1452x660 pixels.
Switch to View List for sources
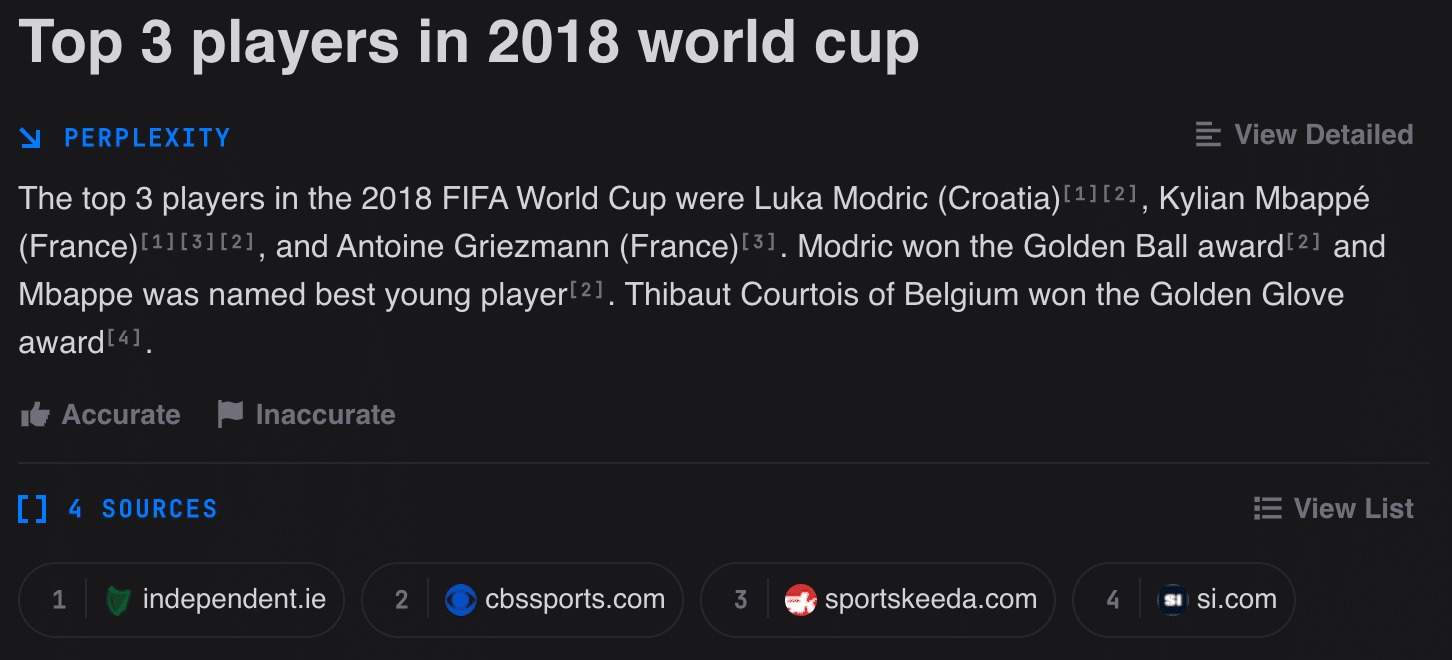pyautogui.click(x=1333, y=509)
